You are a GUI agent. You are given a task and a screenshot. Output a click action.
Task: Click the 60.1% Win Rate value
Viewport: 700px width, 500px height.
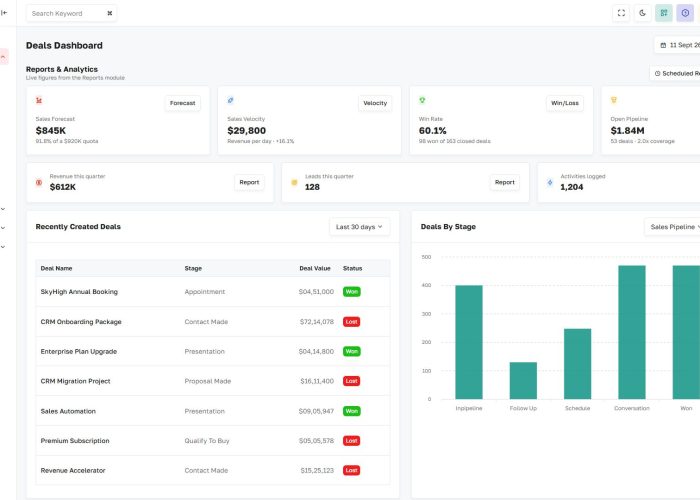[x=432, y=131]
